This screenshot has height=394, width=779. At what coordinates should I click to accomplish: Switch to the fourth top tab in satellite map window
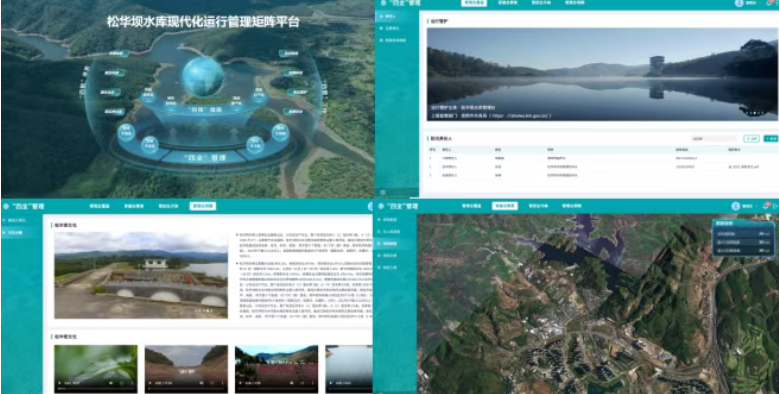click(x=572, y=206)
